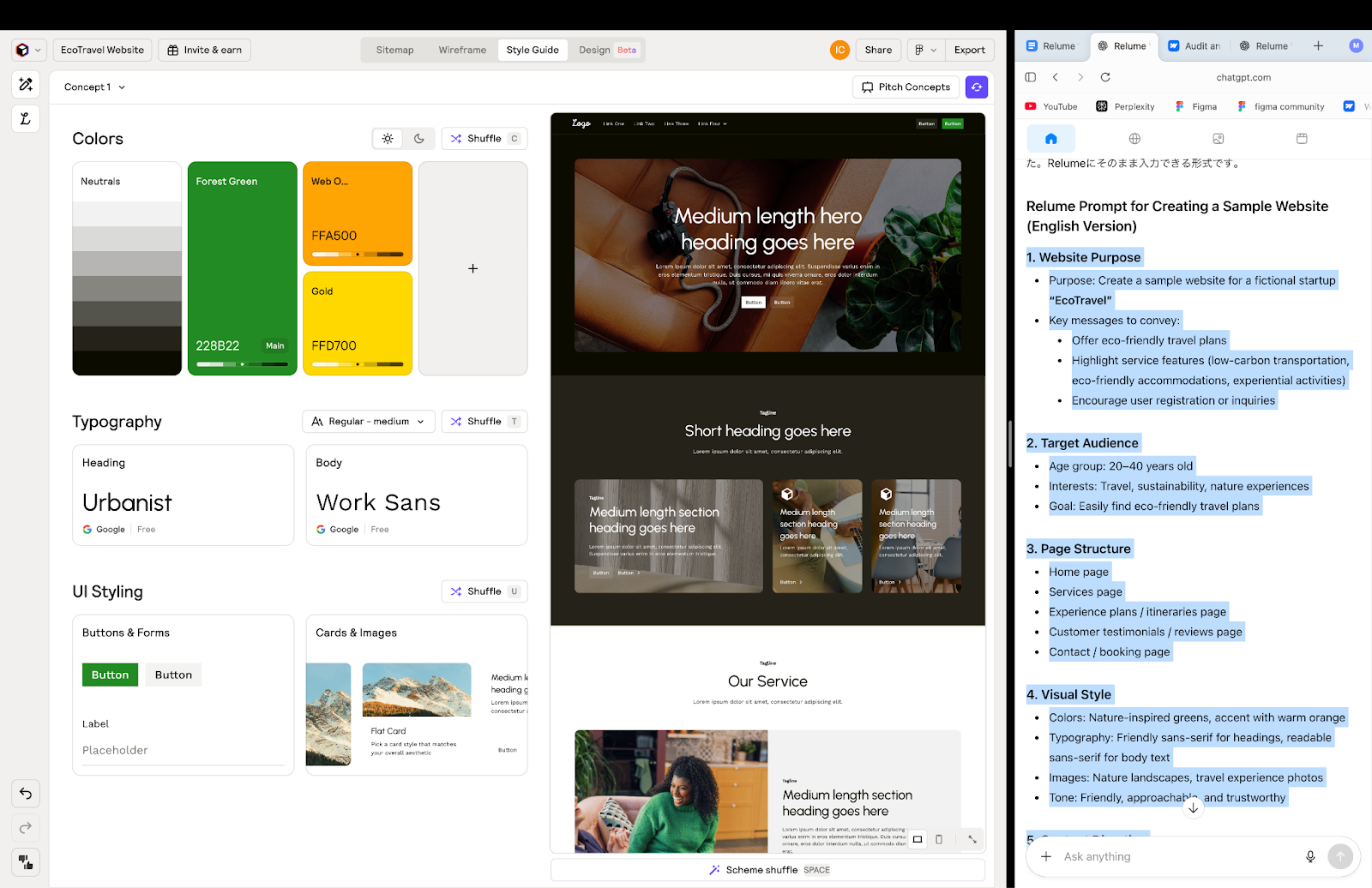
Task: Click the Pitch Concepts button
Action: [906, 87]
